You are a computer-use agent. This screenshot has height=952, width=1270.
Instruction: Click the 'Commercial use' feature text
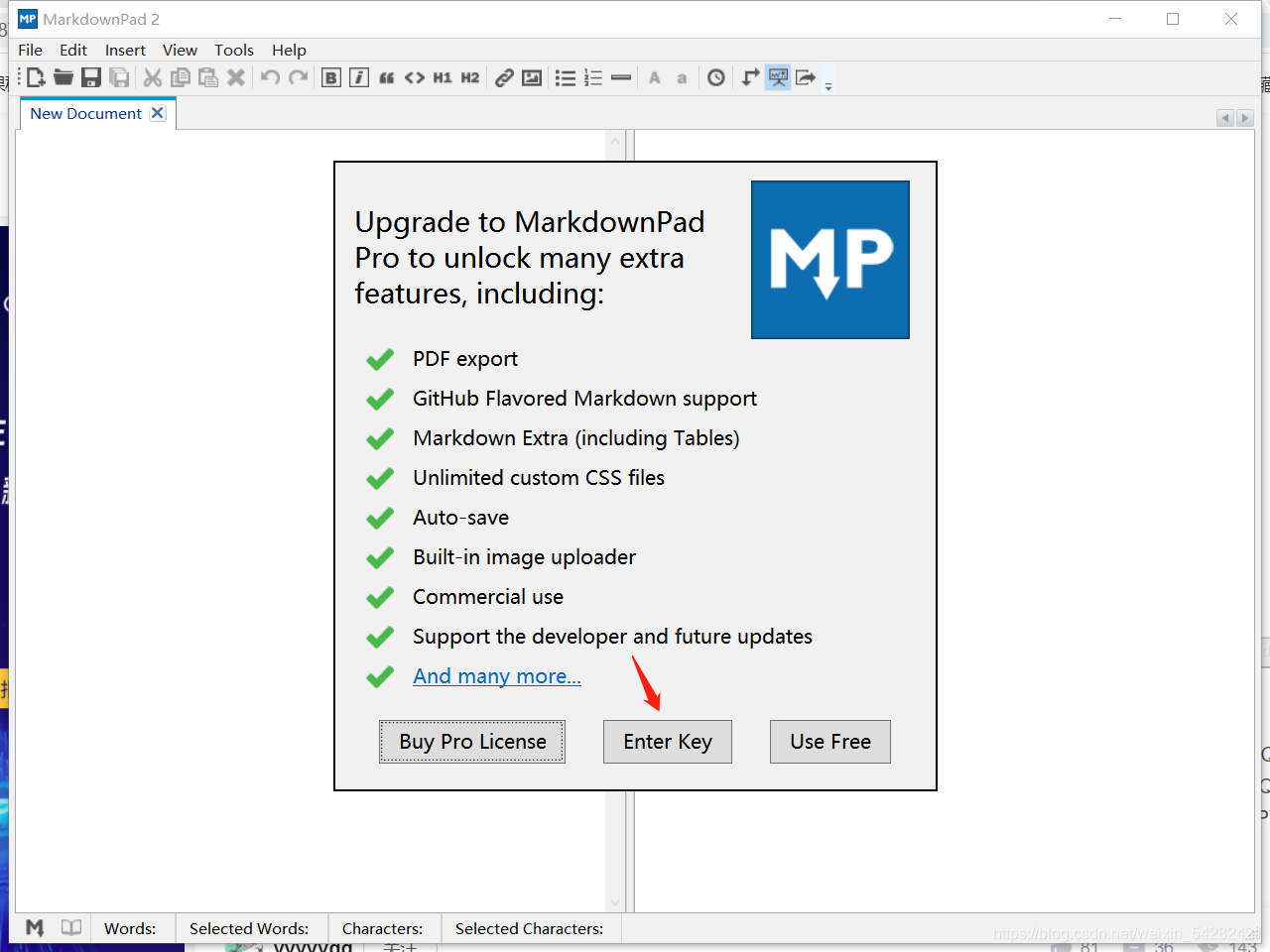[488, 597]
